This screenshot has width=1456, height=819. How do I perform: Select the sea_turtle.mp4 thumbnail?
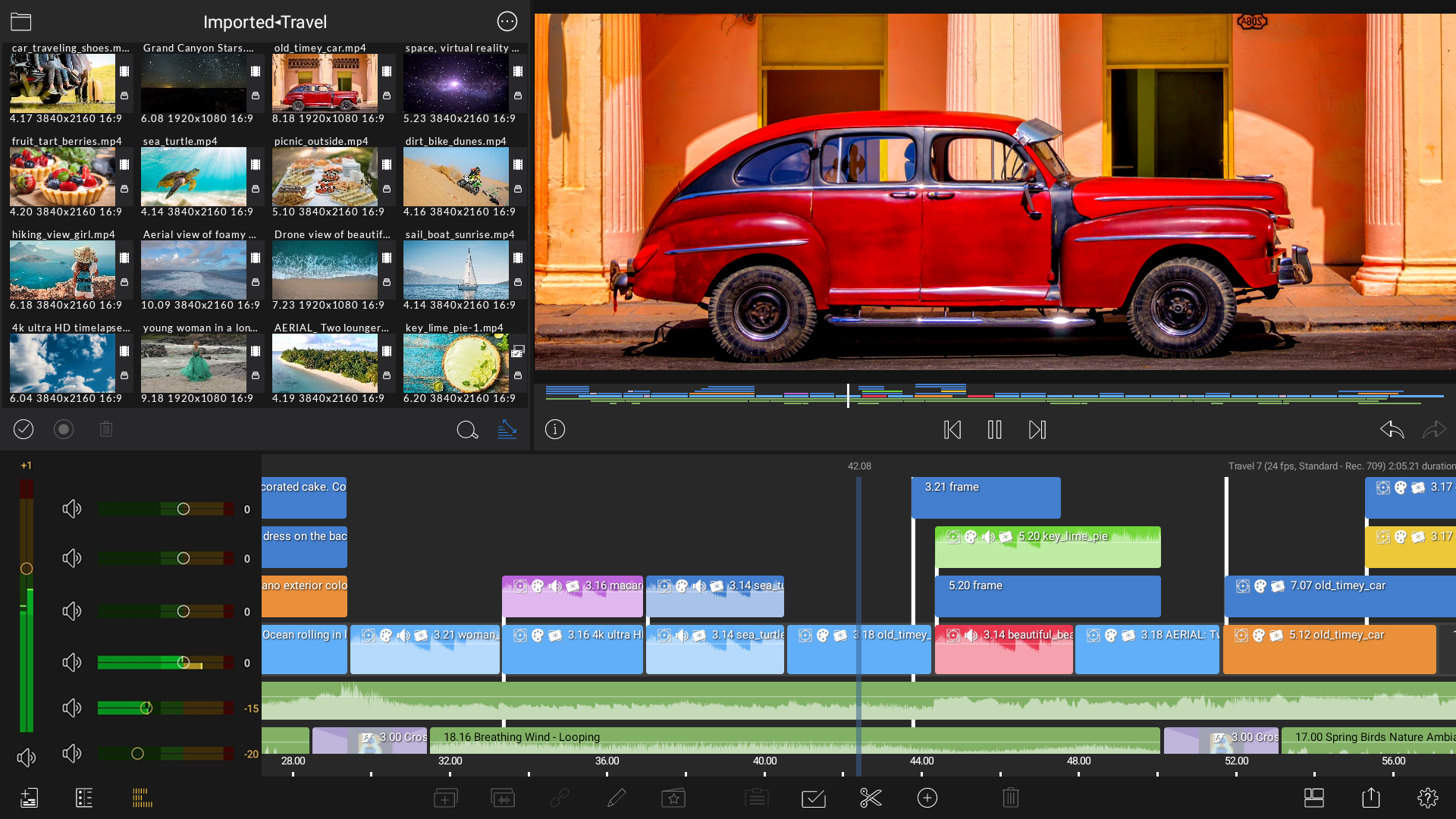point(193,177)
